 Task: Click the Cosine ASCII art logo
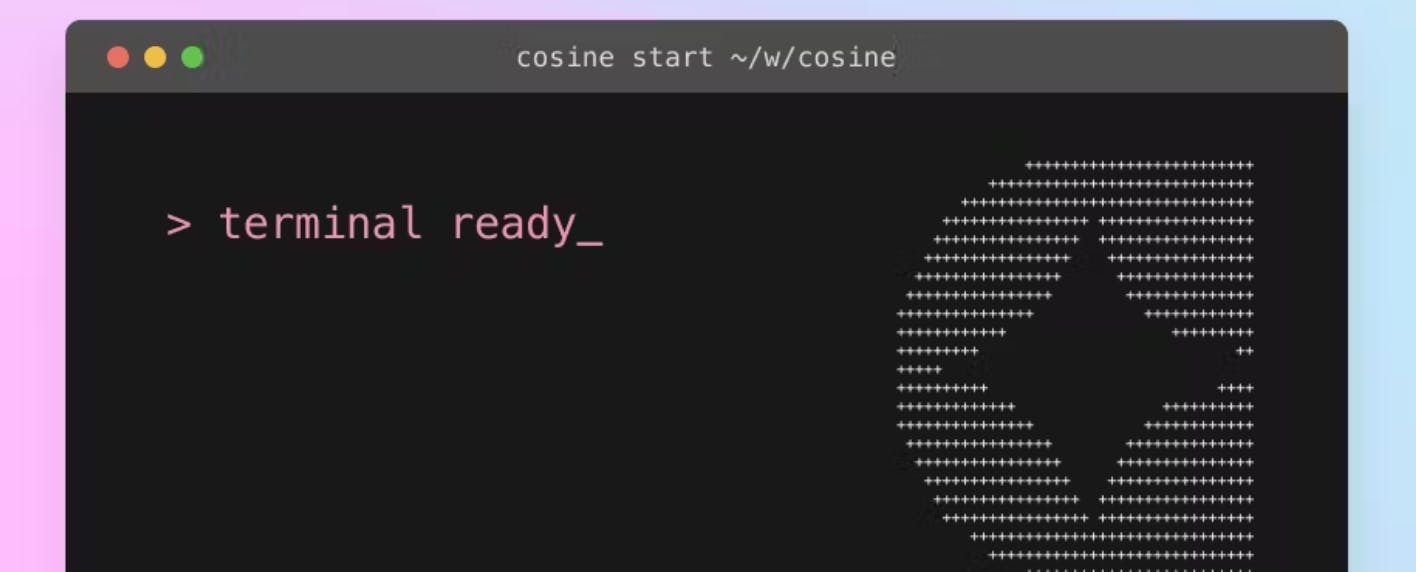click(1075, 366)
